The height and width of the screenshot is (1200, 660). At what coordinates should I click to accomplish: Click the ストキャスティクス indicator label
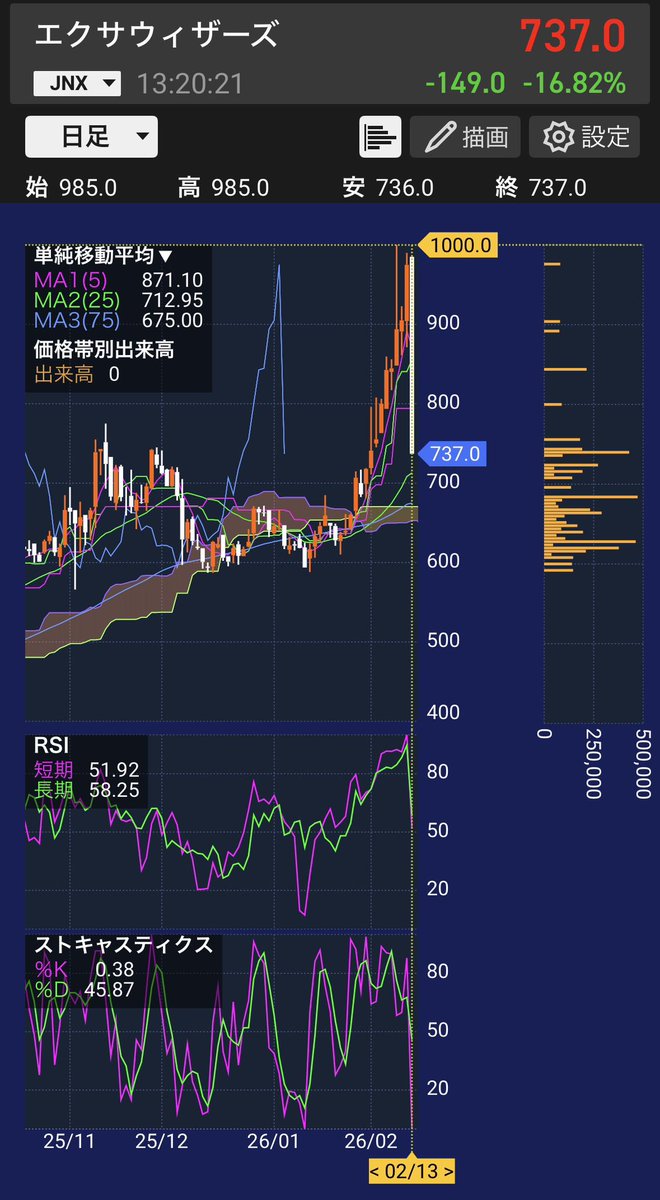click(123, 945)
